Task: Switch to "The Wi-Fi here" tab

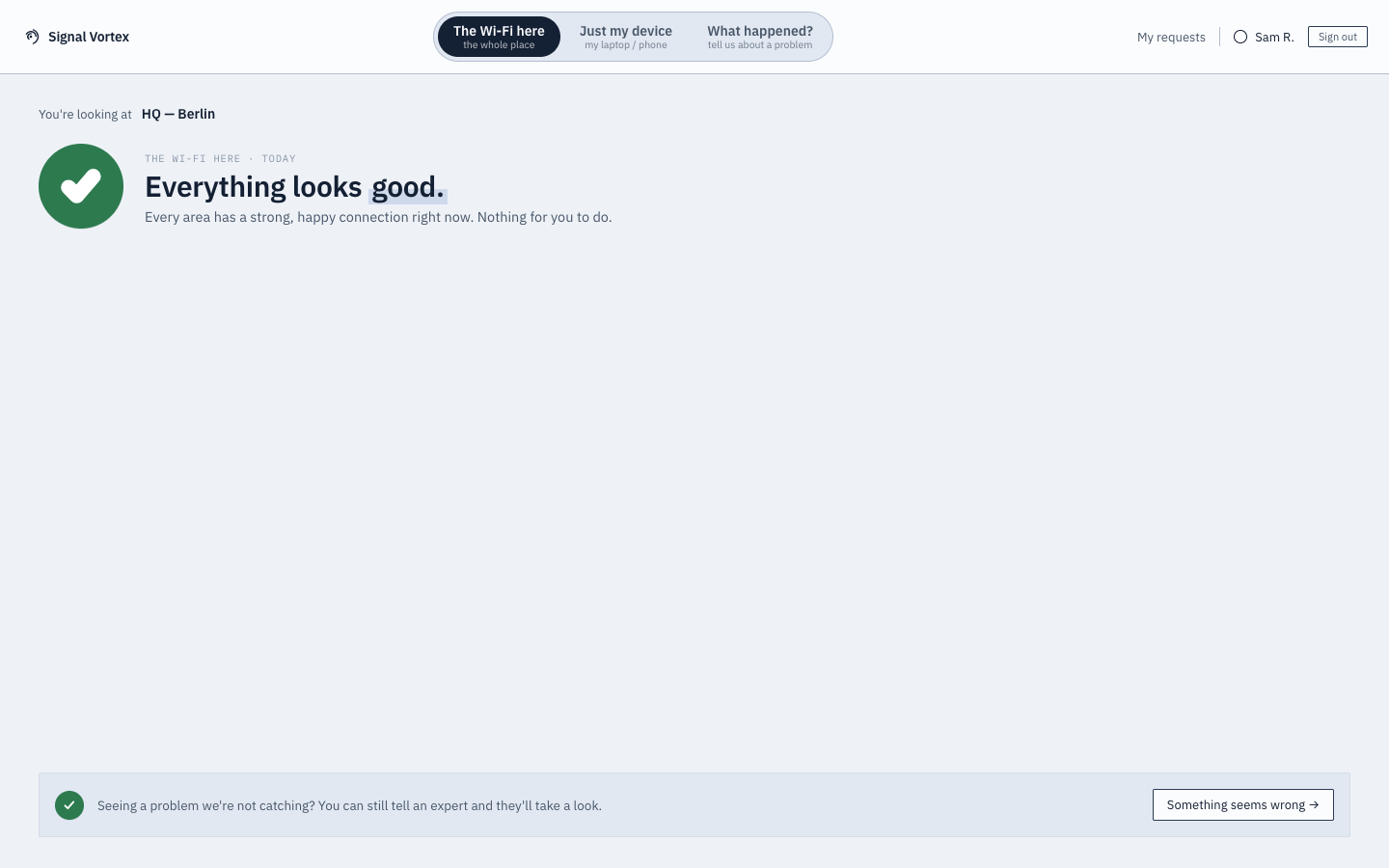Action: click(x=499, y=37)
